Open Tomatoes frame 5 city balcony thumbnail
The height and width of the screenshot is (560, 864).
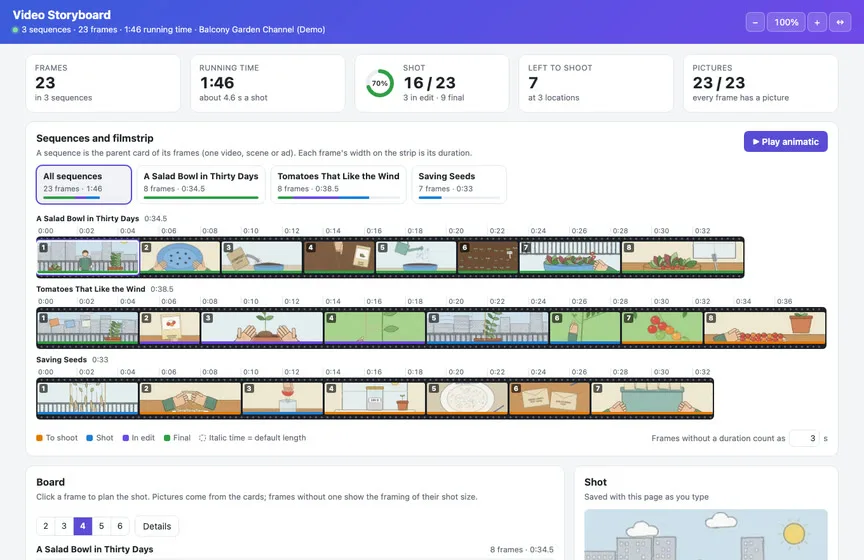point(488,328)
